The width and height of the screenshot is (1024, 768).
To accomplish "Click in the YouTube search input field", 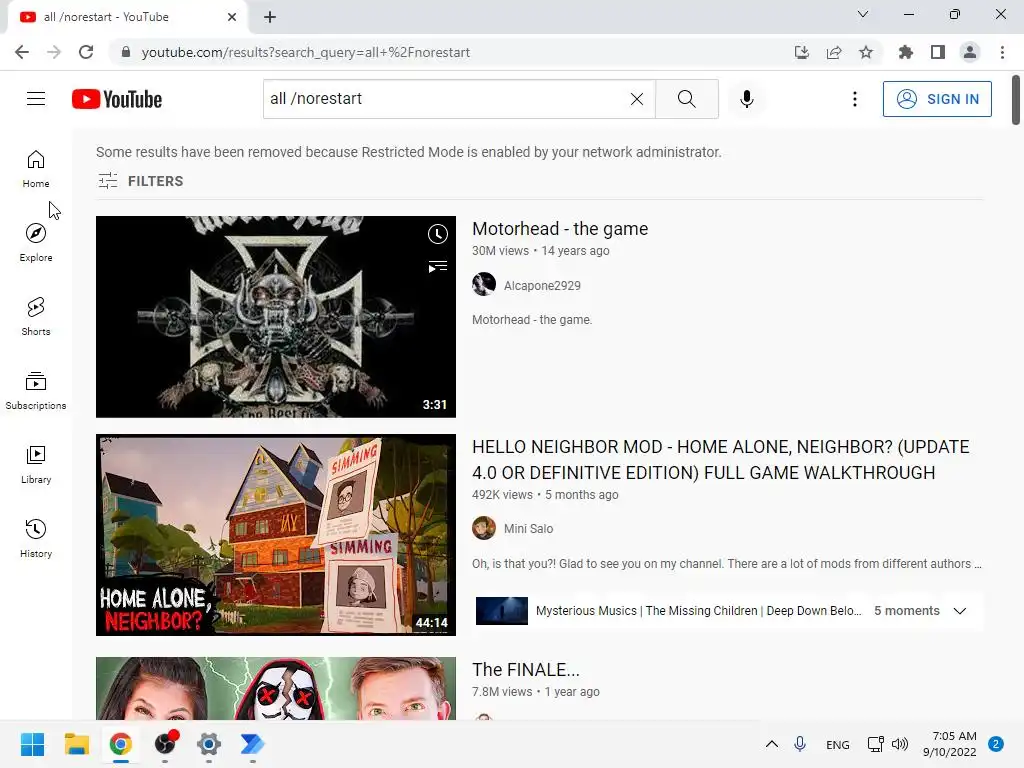I will 444,99.
